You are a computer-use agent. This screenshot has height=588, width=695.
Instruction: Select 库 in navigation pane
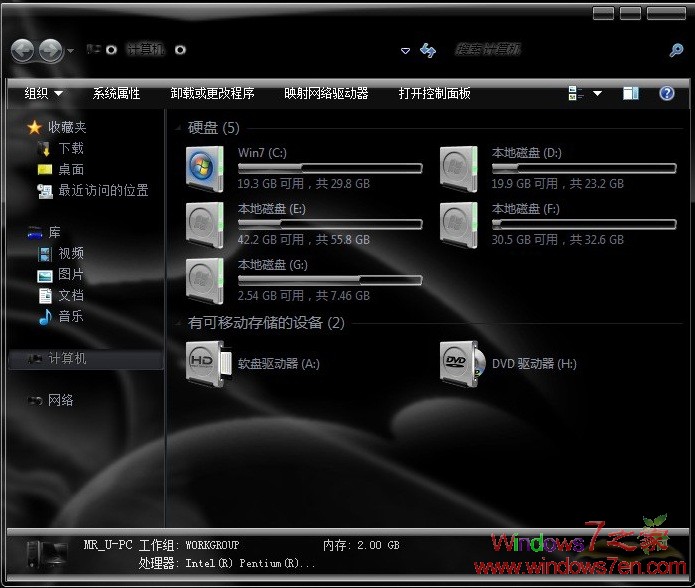coord(54,232)
